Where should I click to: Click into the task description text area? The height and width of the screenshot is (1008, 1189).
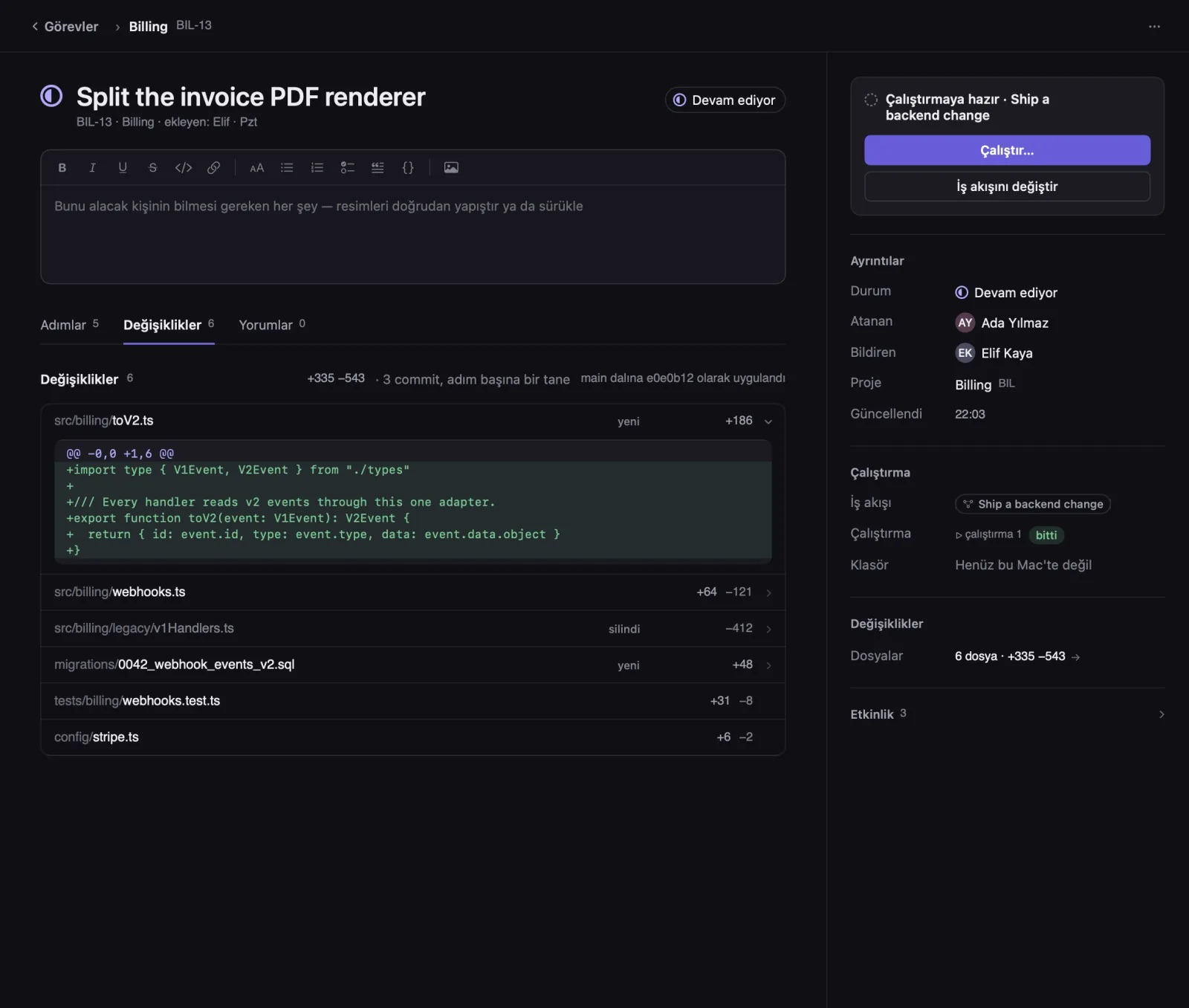(x=412, y=234)
